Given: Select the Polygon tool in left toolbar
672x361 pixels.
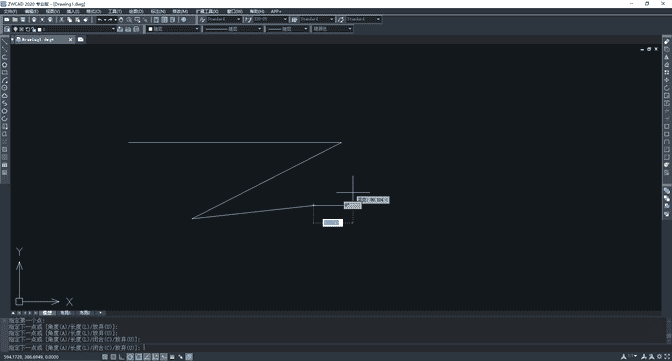Looking at the screenshot, I should [5, 65].
